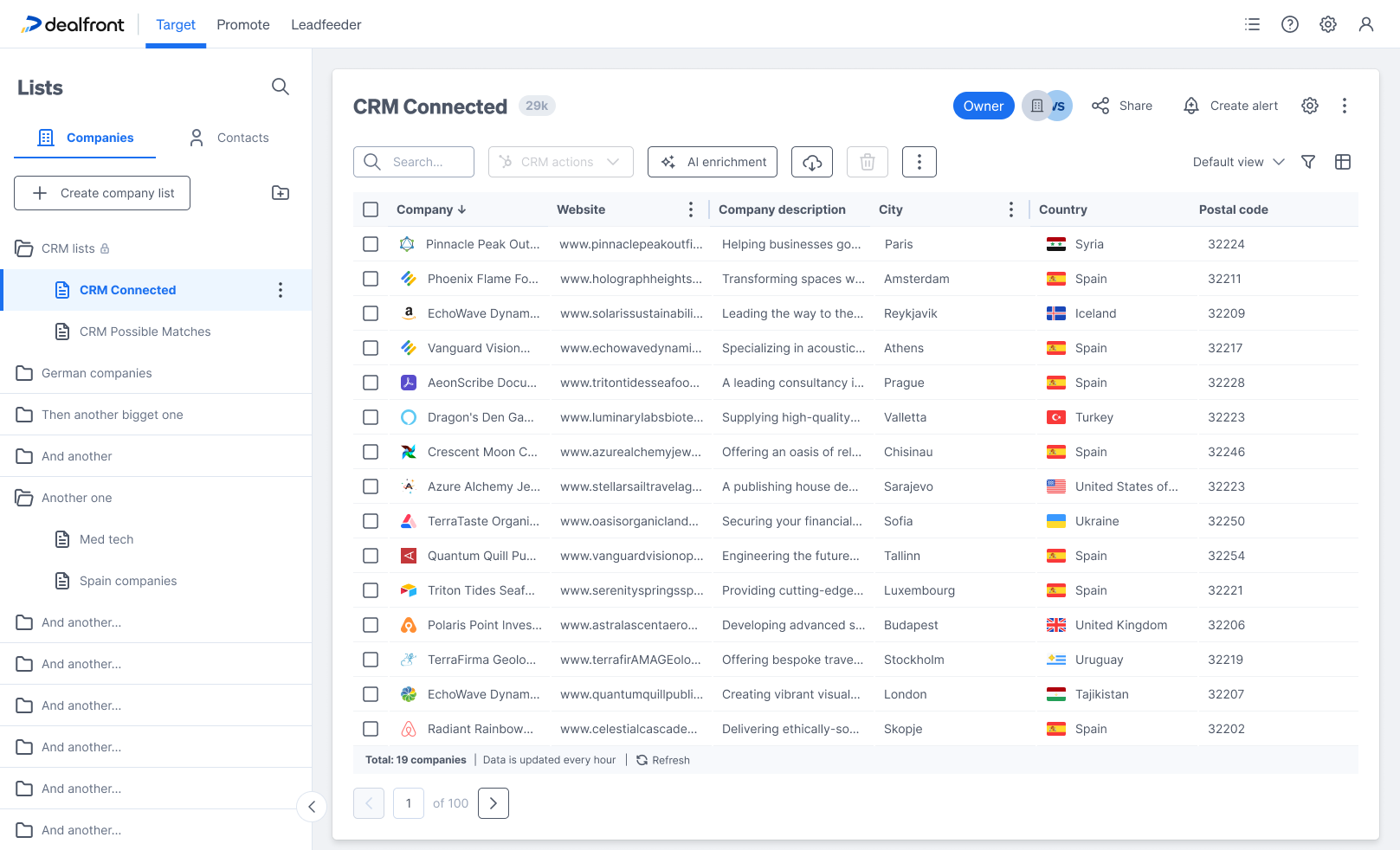The width and height of the screenshot is (1400, 850).
Task: Open City column options menu
Action: (x=1011, y=209)
